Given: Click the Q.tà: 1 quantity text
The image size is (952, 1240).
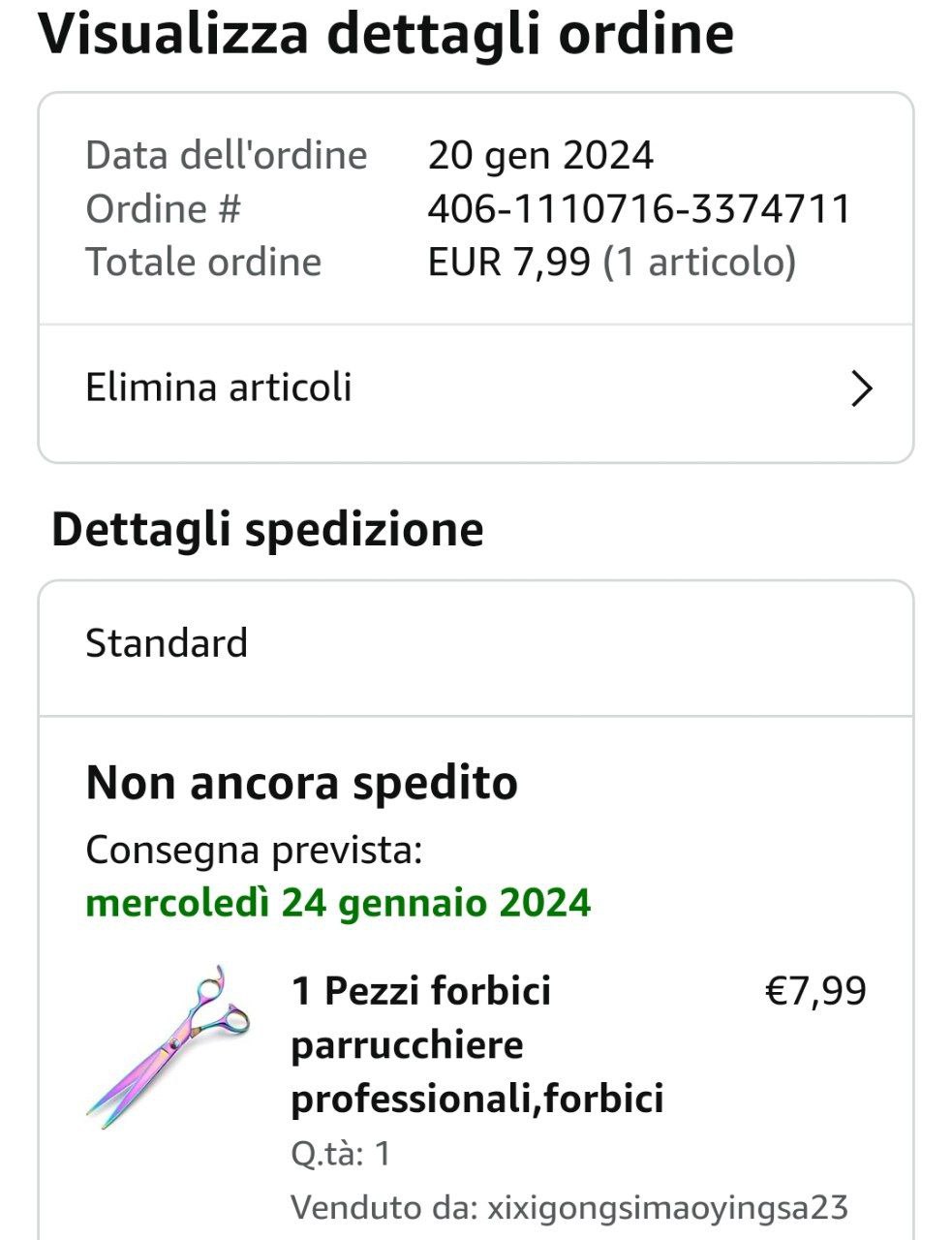Looking at the screenshot, I should (x=340, y=1154).
